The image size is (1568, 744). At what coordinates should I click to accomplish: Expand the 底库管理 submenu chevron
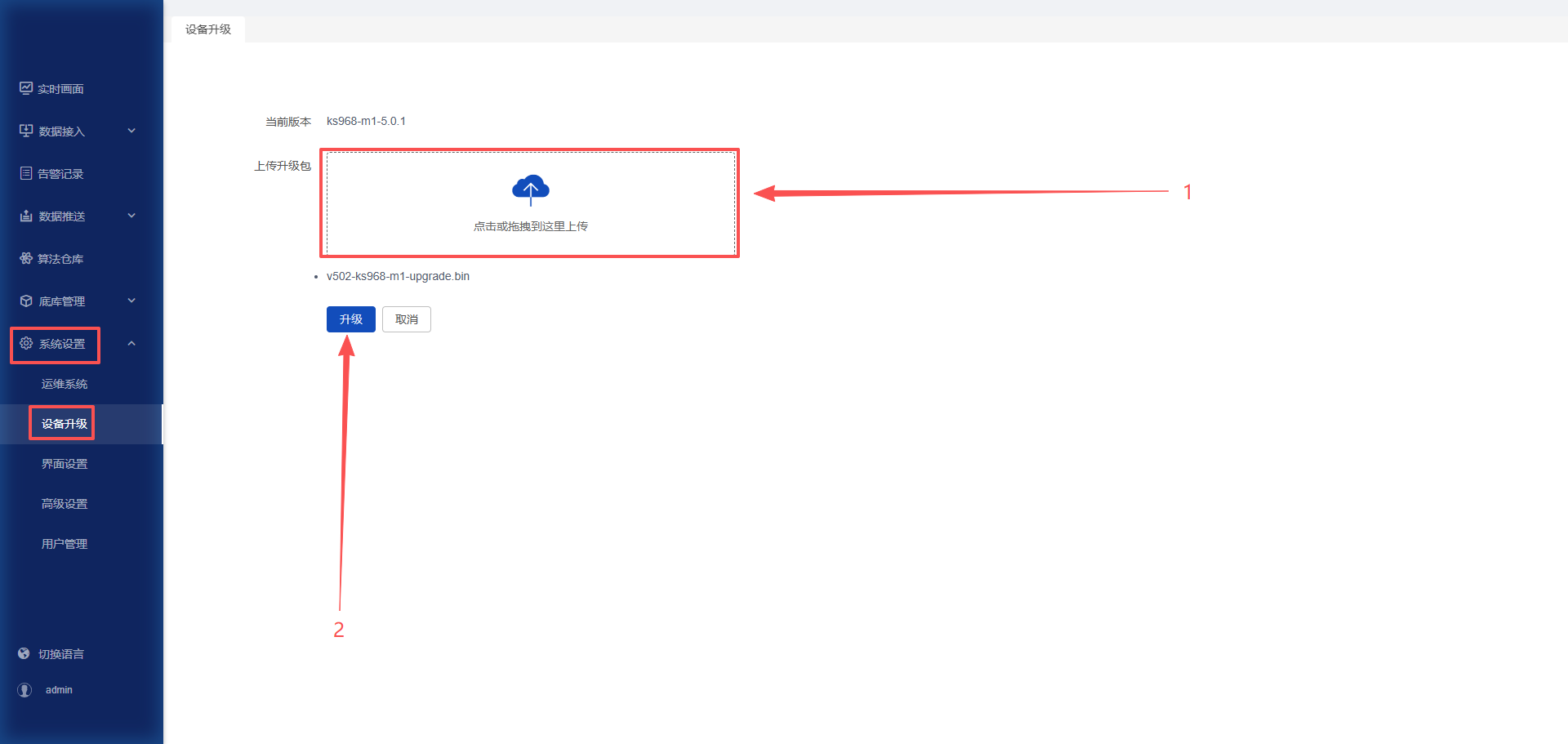(x=131, y=301)
